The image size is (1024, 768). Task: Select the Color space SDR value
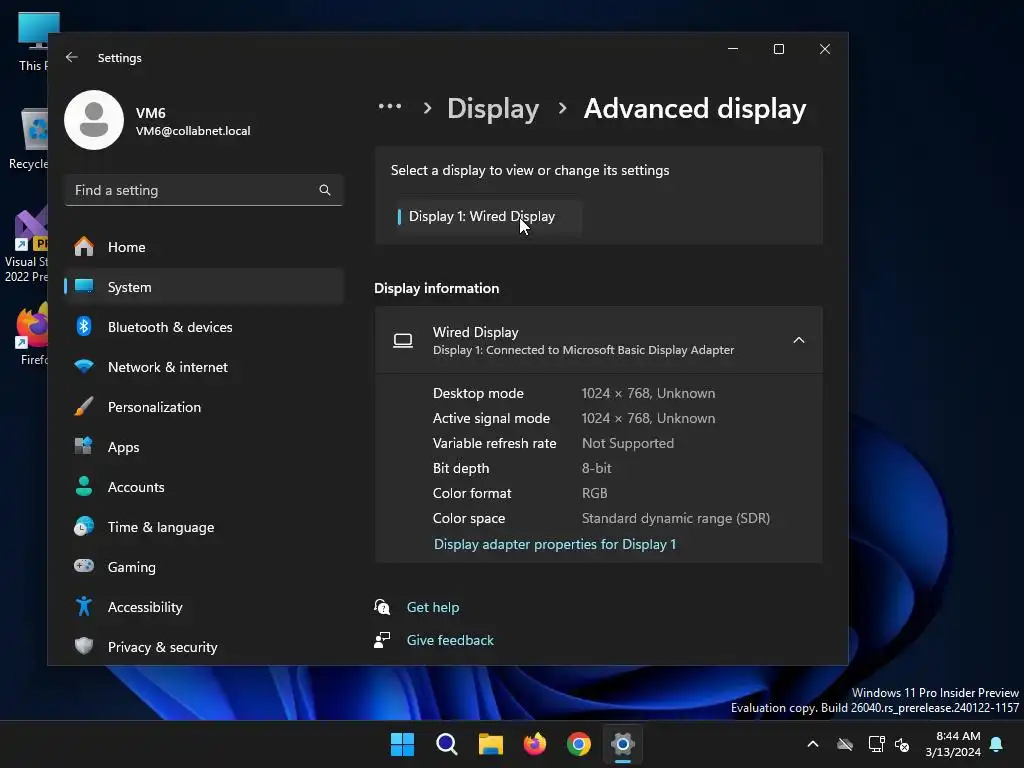[x=675, y=519]
